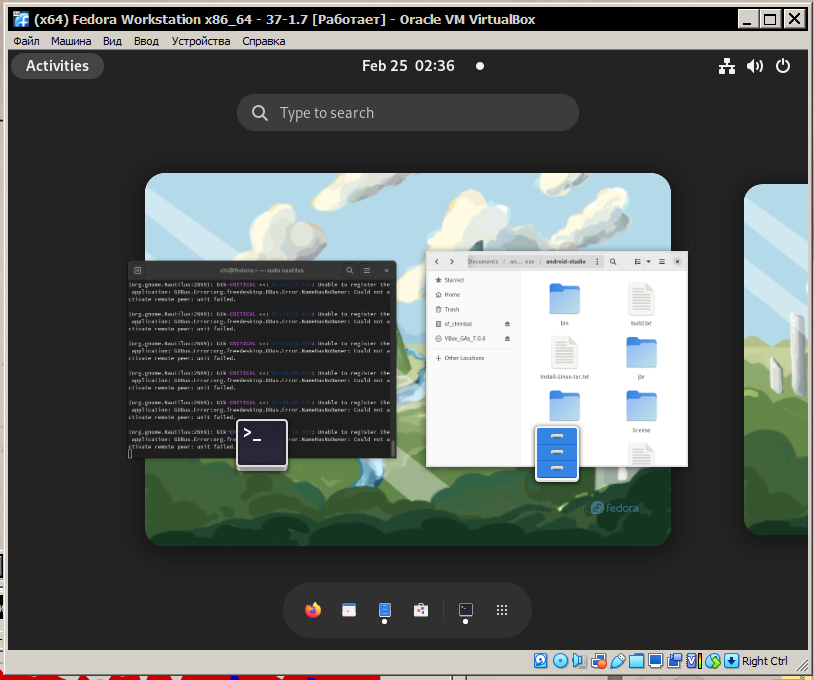Select Install-Linux-tar.txt file
The height and width of the screenshot is (680, 814).
coord(564,358)
